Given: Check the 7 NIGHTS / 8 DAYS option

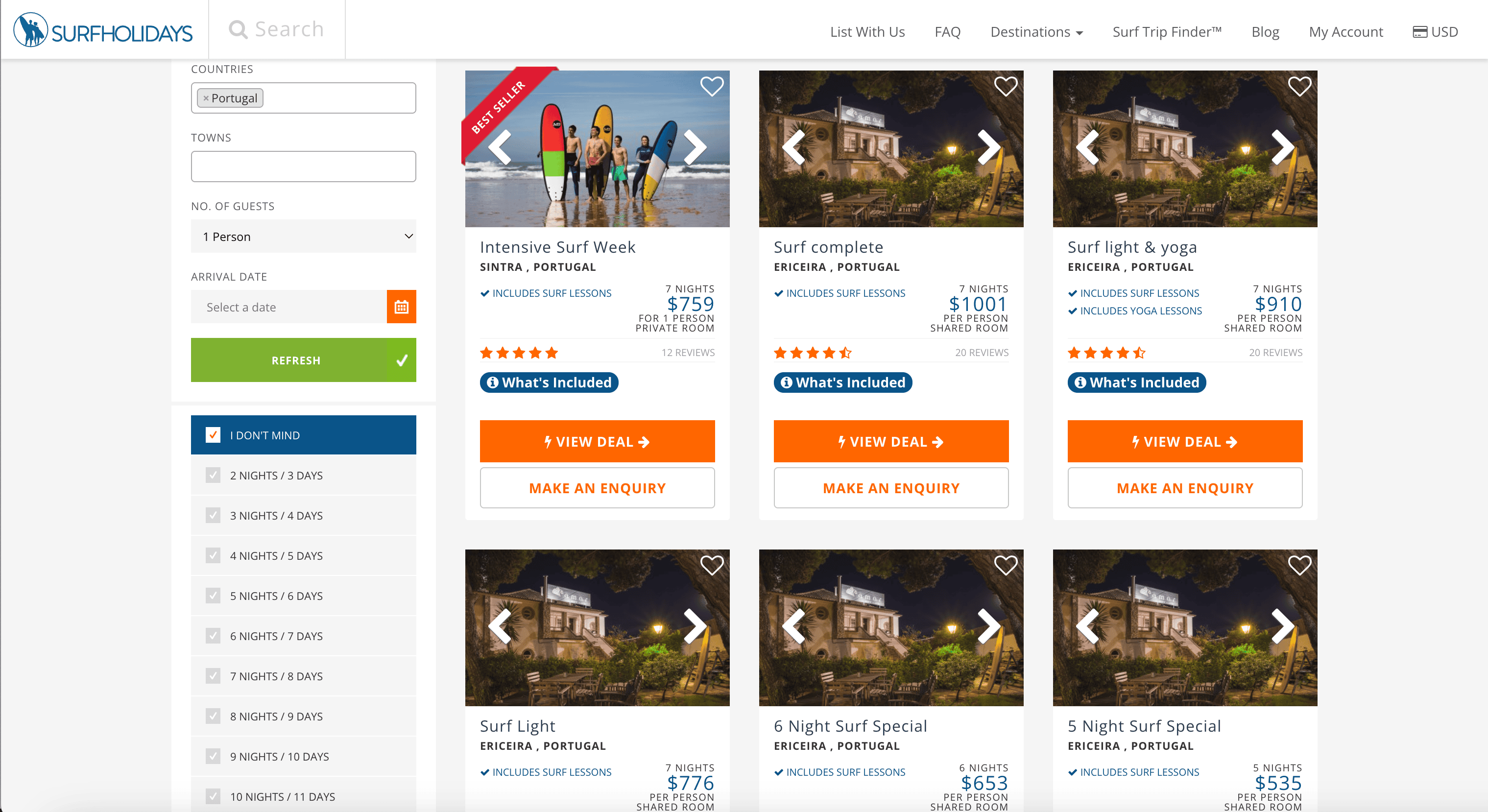Looking at the screenshot, I should (x=213, y=676).
